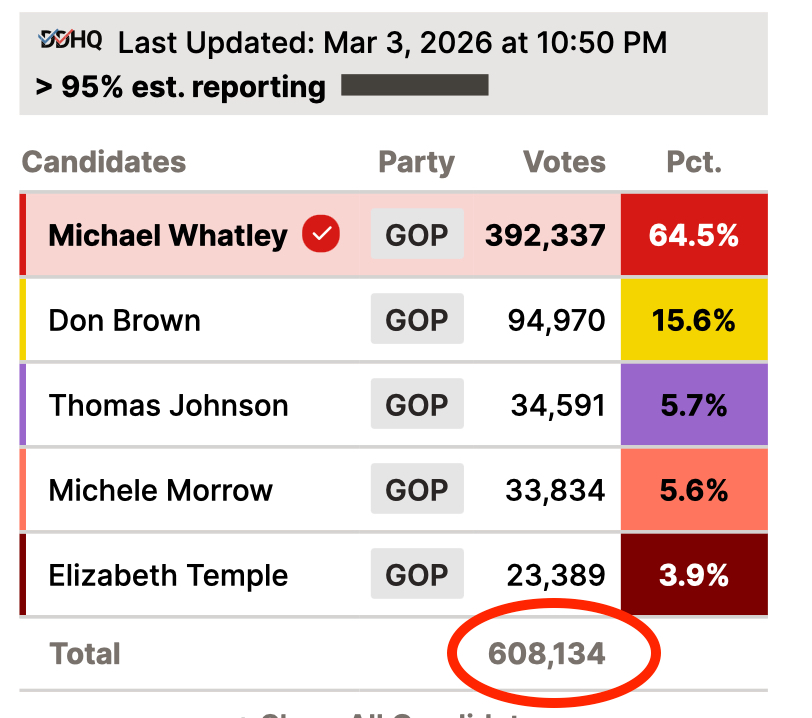812x718 pixels.
Task: Click the GOP badge next to Michele Morrow
Action: [417, 490]
